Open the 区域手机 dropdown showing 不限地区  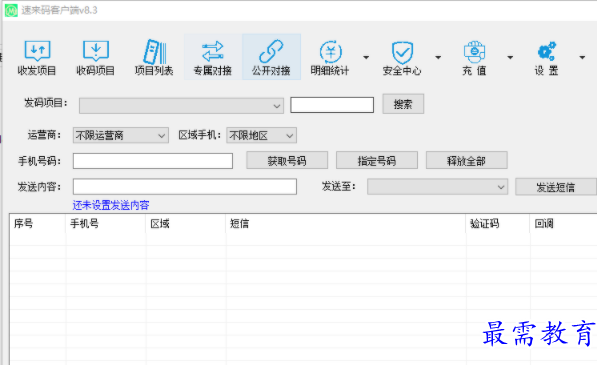click(x=262, y=135)
